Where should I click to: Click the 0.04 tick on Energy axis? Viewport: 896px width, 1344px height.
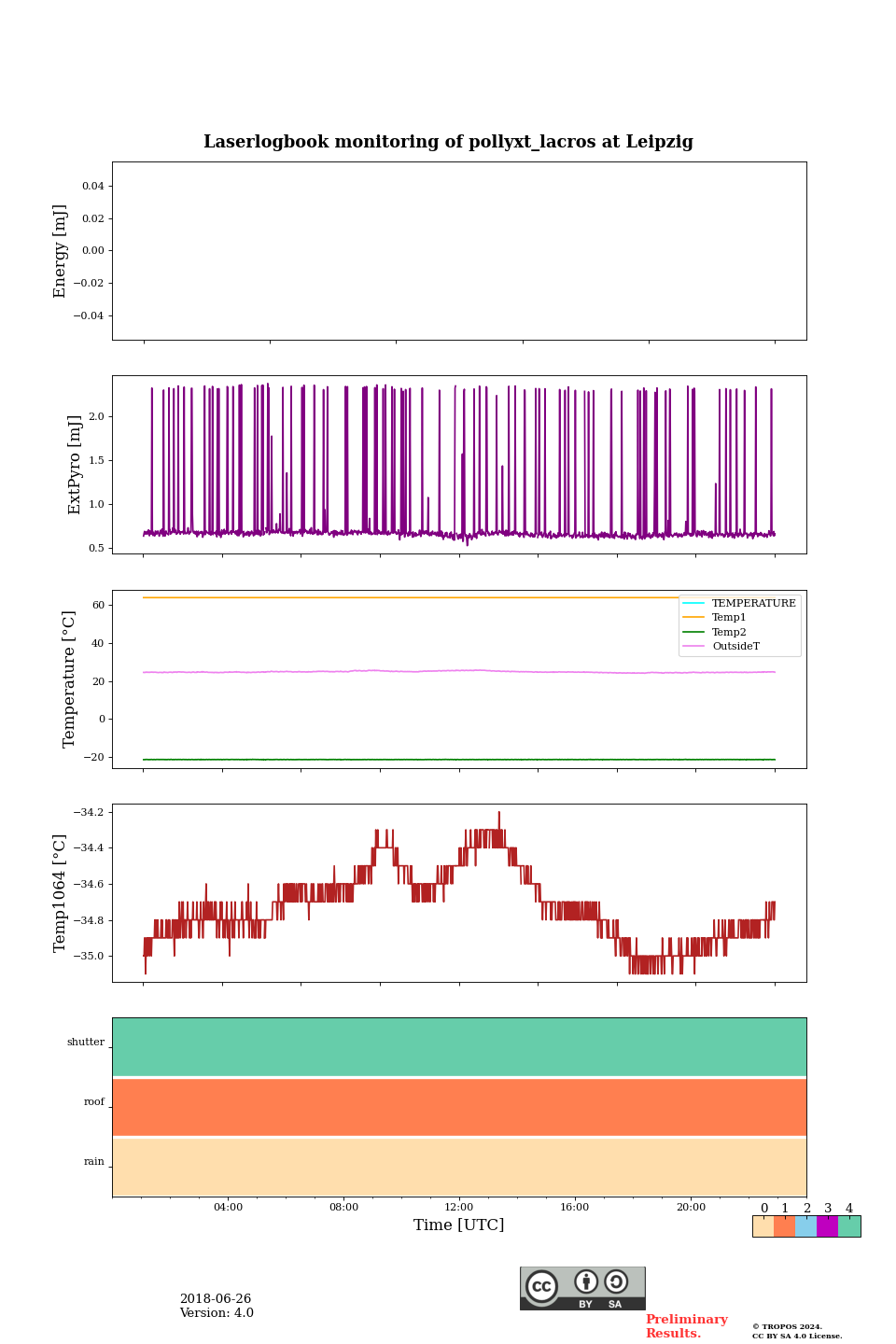pos(93,187)
